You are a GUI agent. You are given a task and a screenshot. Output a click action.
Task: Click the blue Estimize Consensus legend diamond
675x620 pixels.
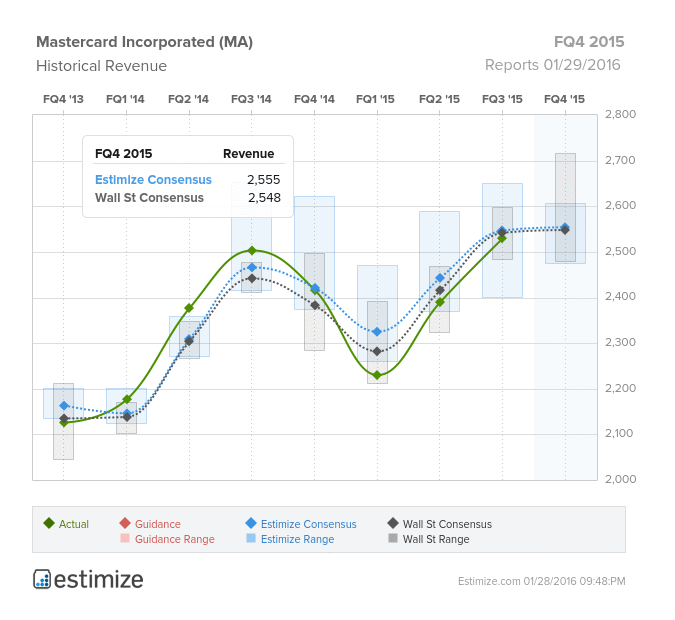tap(251, 523)
